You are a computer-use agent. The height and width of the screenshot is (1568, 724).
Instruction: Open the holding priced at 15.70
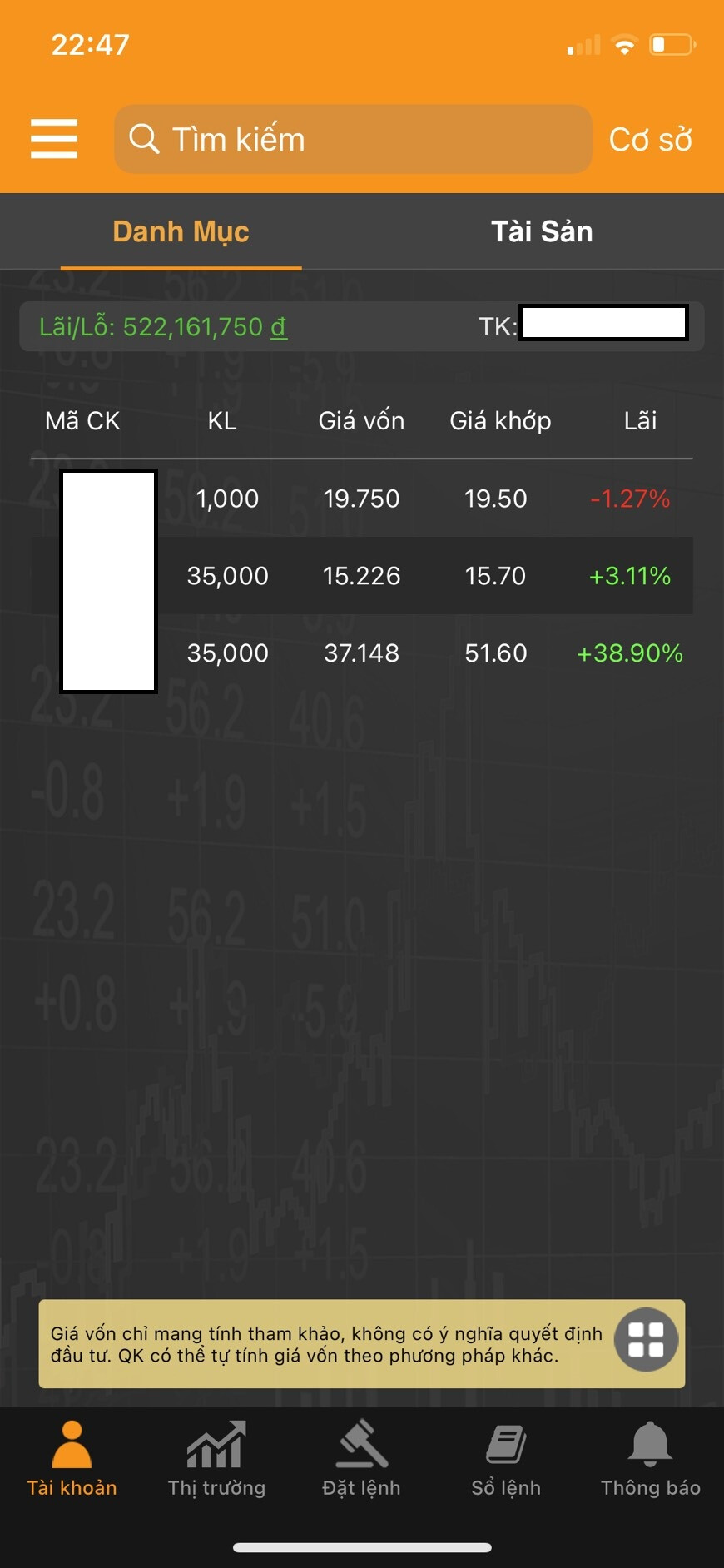(416, 576)
